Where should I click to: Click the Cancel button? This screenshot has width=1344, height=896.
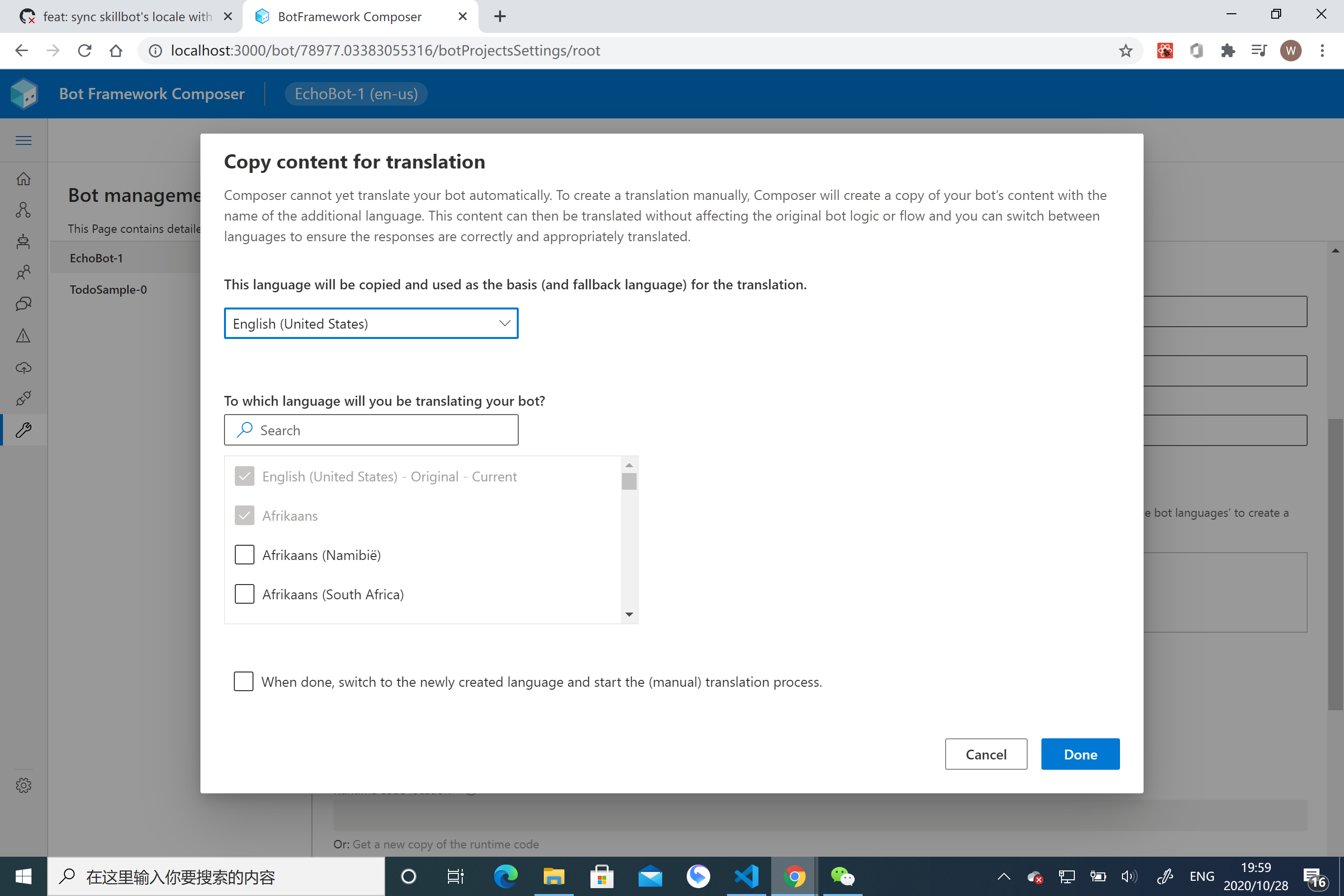(986, 755)
